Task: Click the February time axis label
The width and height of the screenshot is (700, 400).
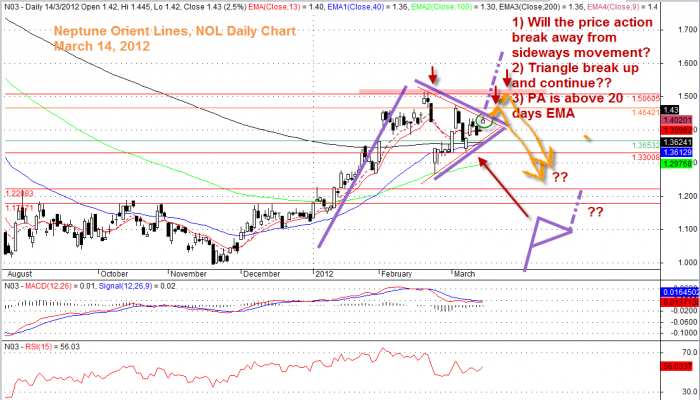Action: click(397, 274)
